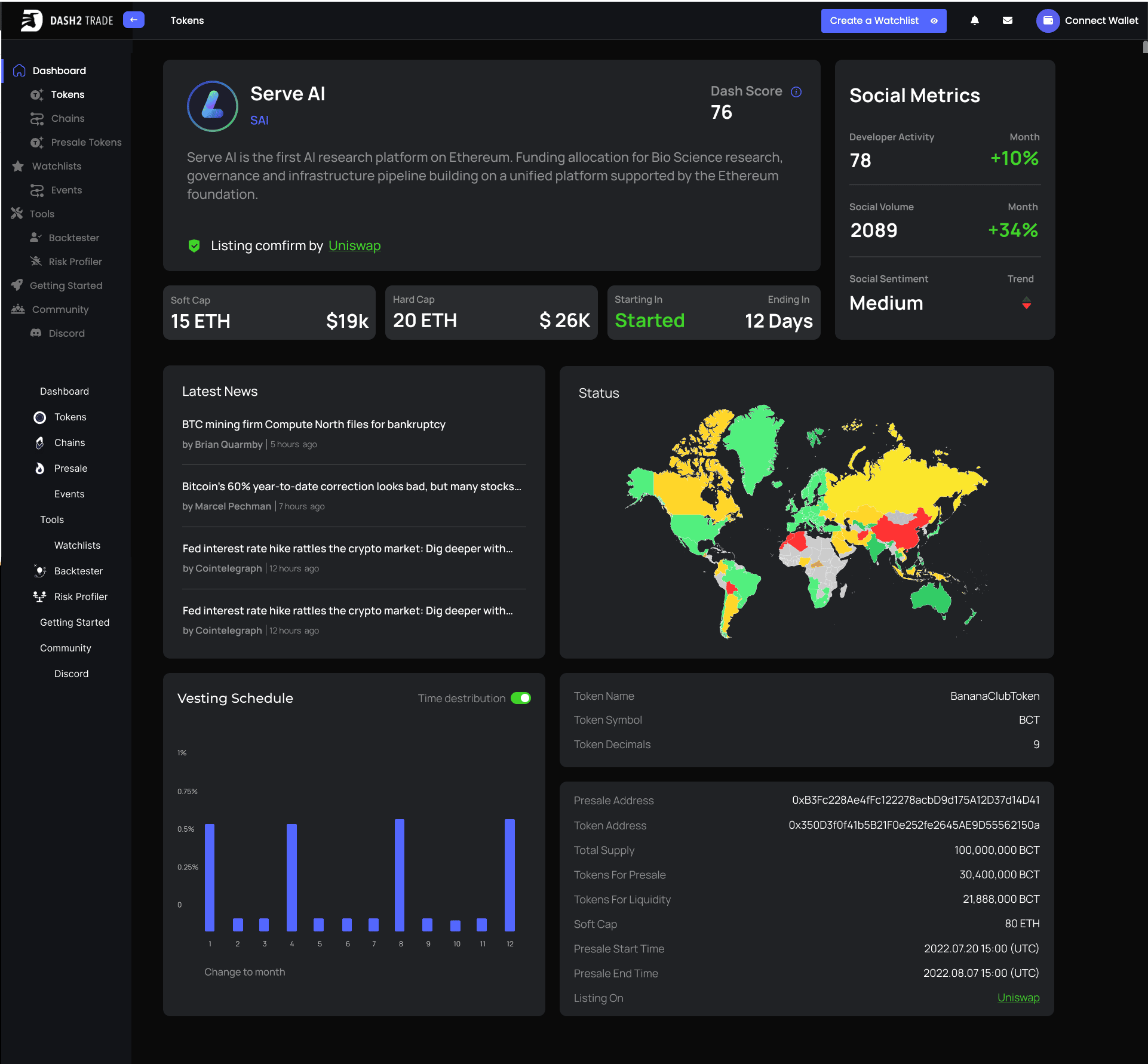The width and height of the screenshot is (1148, 1064).
Task: Click the Backtester icon in lower sidebar
Action: click(x=39, y=571)
